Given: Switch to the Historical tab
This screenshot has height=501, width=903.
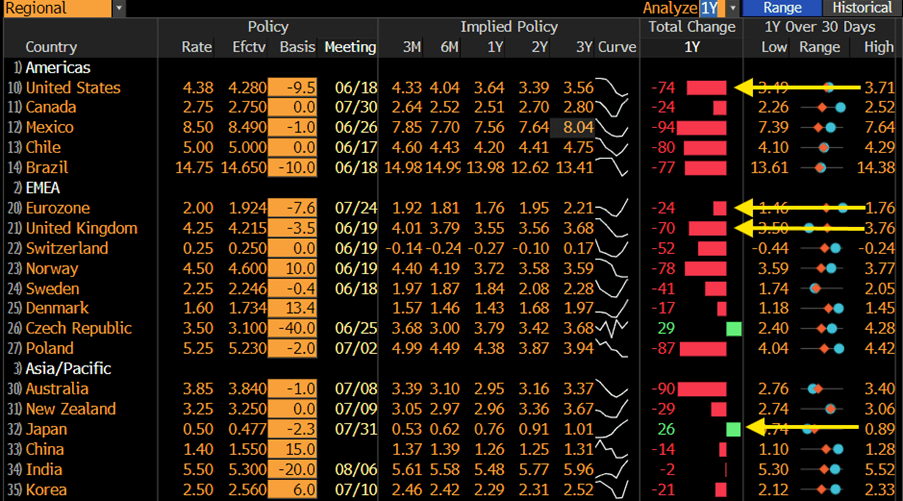Looking at the screenshot, I should 862,8.
